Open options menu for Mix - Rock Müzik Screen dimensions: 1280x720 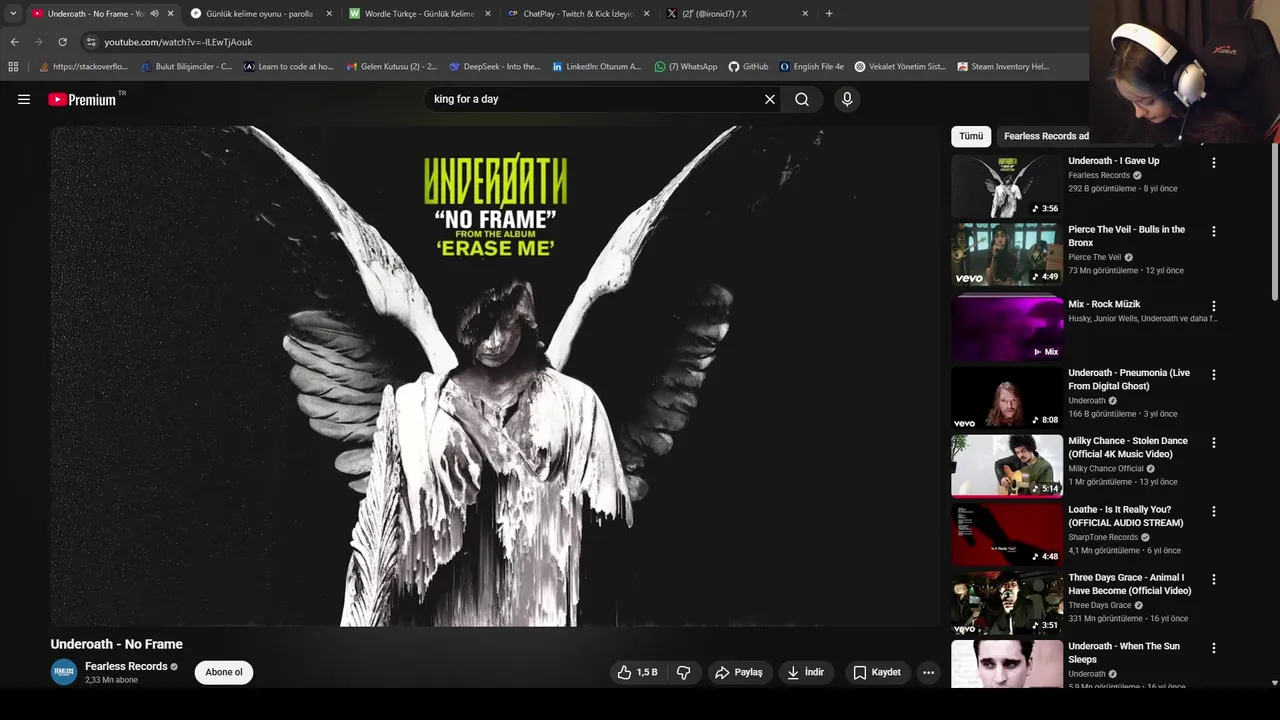(x=1214, y=306)
